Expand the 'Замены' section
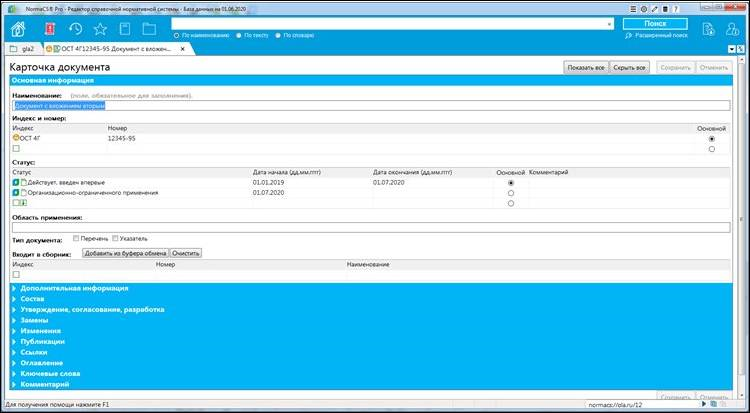The height and width of the screenshot is (413, 750). (x=33, y=320)
